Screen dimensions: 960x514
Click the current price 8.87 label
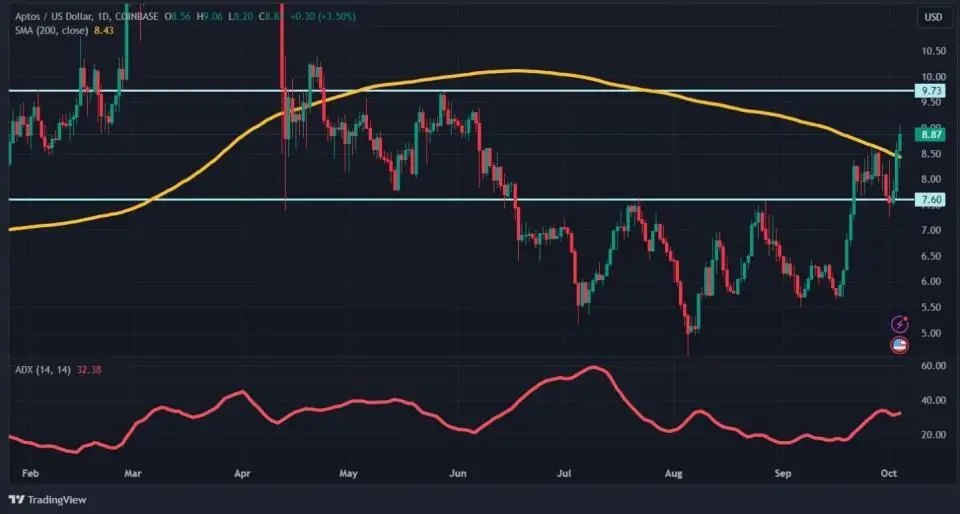[x=929, y=135]
